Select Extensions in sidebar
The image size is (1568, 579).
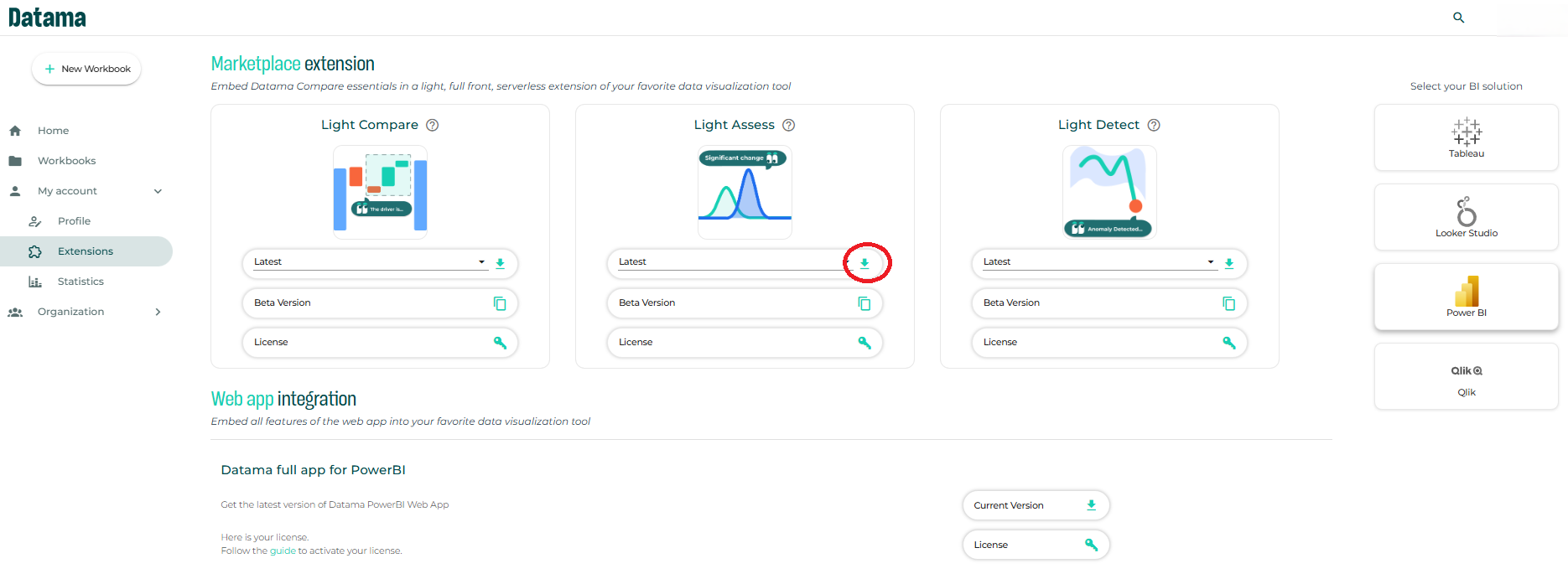click(x=86, y=251)
